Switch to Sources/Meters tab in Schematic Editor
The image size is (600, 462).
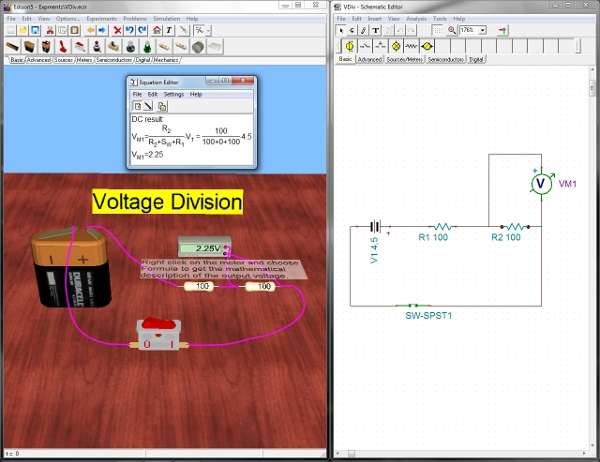(405, 60)
